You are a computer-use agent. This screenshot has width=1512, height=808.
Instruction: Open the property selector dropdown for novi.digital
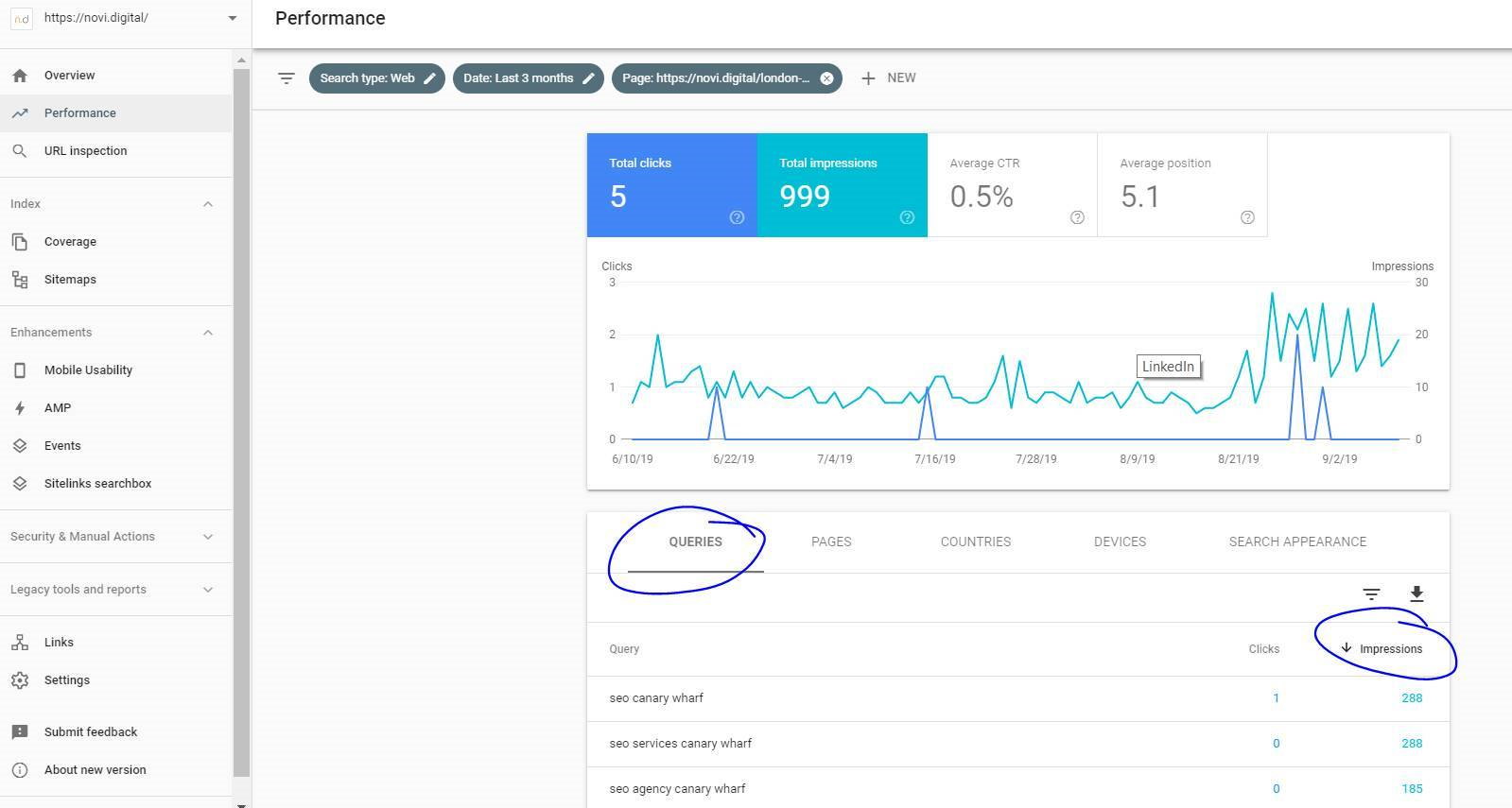(x=233, y=18)
